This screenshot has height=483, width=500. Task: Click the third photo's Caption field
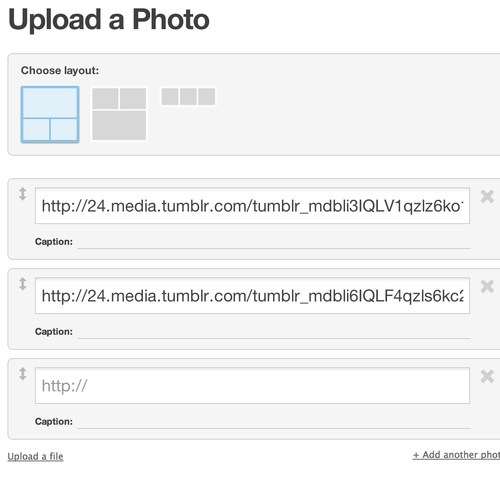pyautogui.click(x=274, y=422)
